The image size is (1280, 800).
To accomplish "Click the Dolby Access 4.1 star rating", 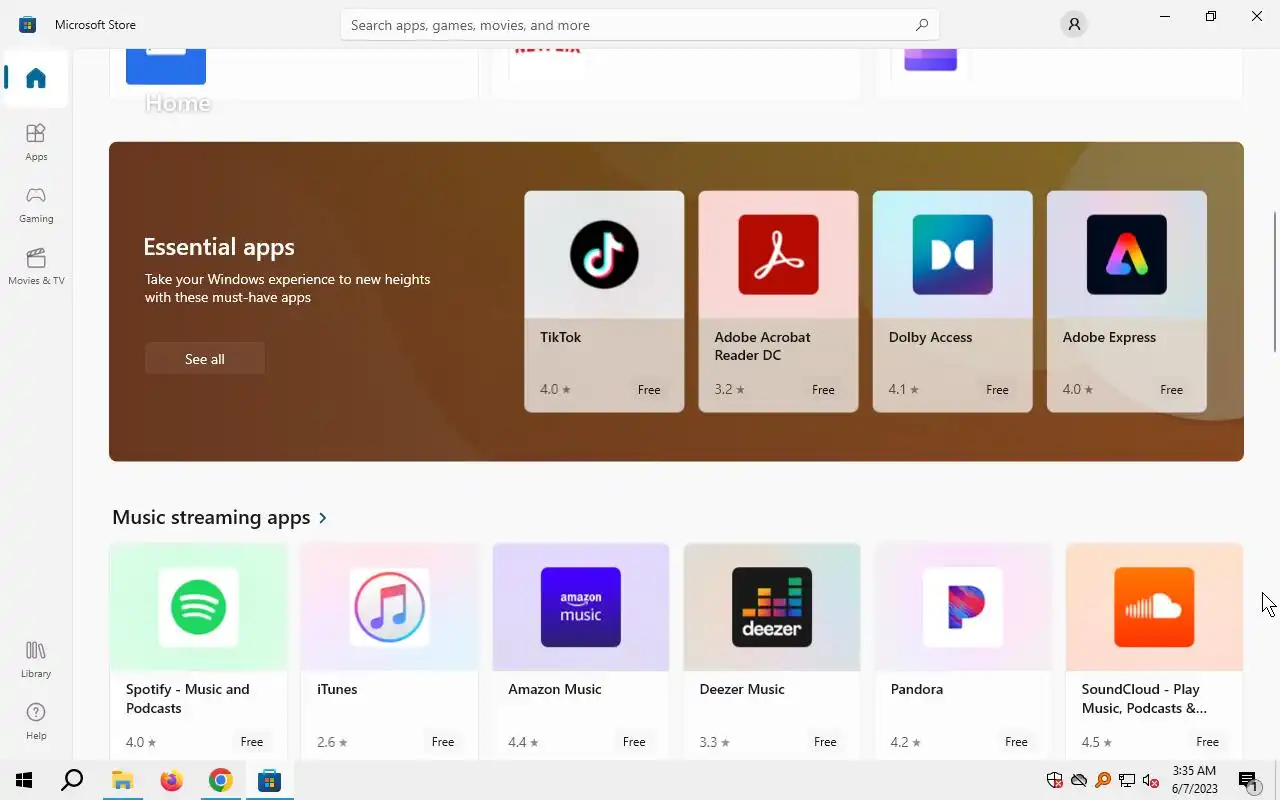I will pyautogui.click(x=904, y=390).
